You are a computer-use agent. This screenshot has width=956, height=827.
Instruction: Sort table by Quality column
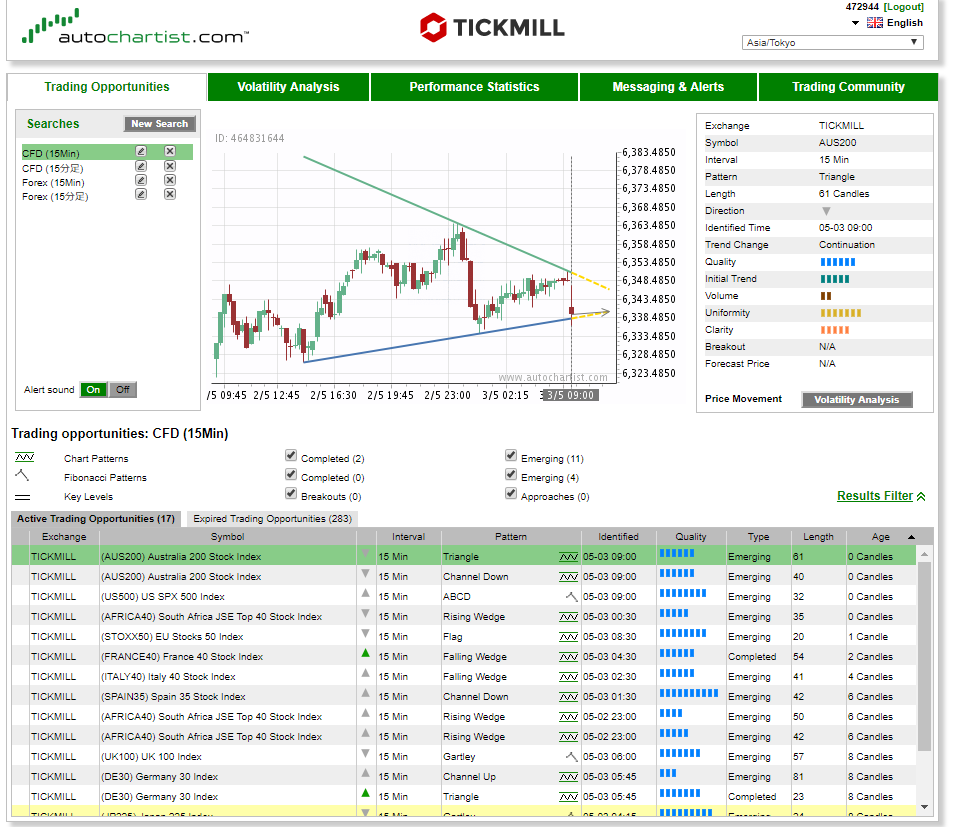coord(691,537)
